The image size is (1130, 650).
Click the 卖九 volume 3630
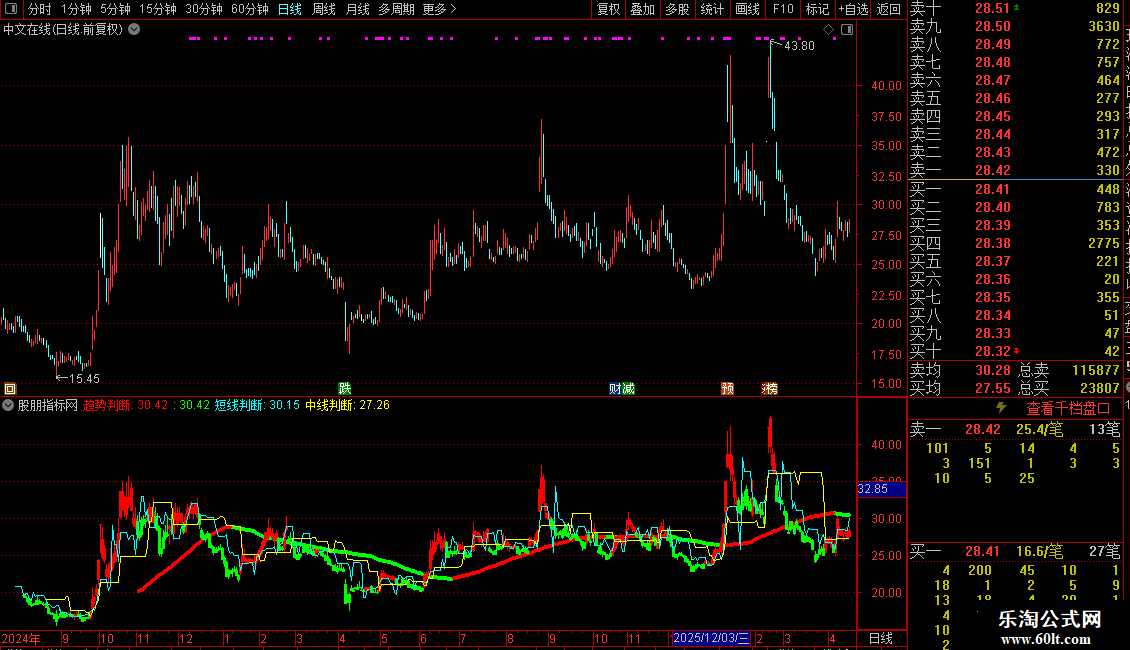tap(1104, 27)
